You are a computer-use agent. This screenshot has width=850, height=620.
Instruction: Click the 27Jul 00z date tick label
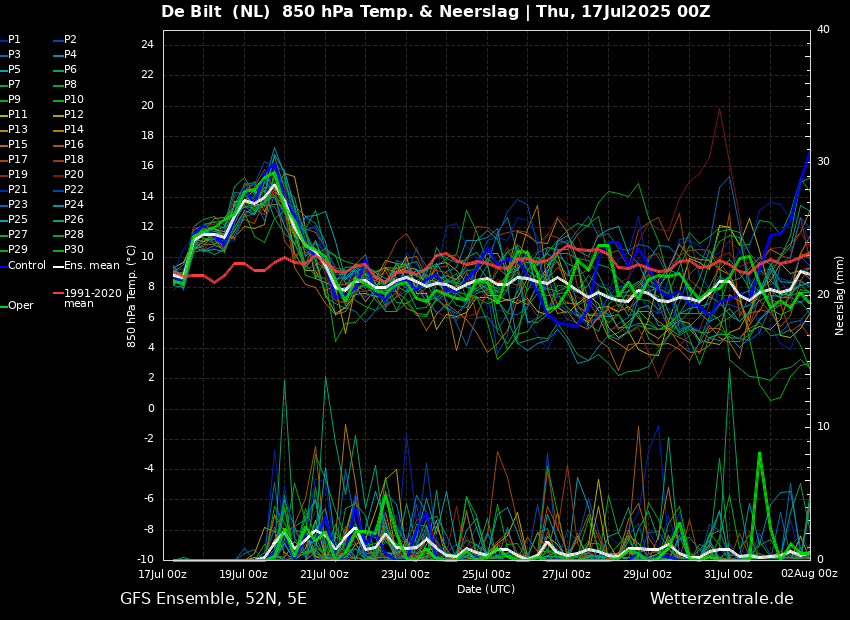coord(566,574)
